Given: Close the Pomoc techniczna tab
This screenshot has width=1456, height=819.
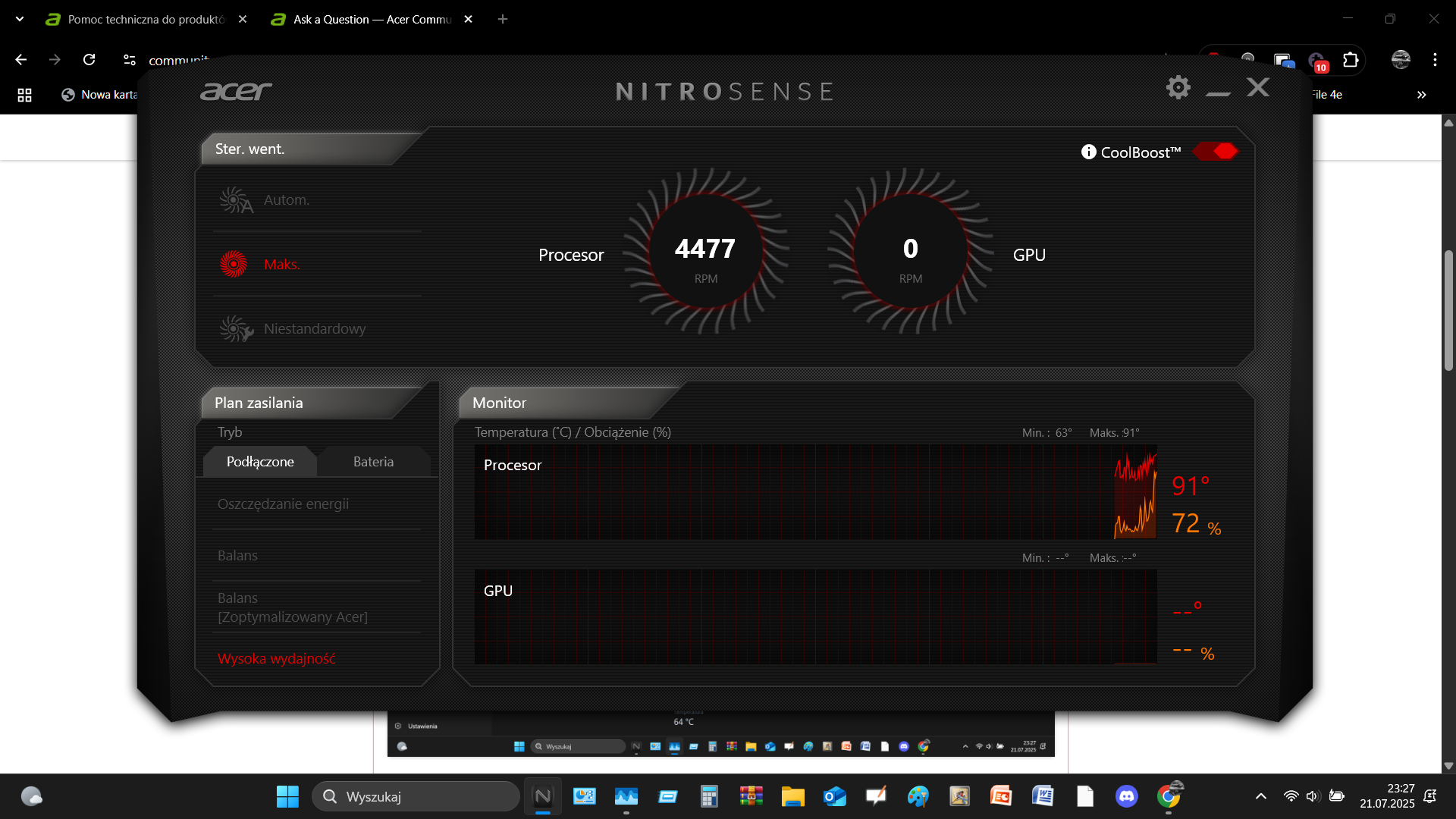Looking at the screenshot, I should [243, 19].
